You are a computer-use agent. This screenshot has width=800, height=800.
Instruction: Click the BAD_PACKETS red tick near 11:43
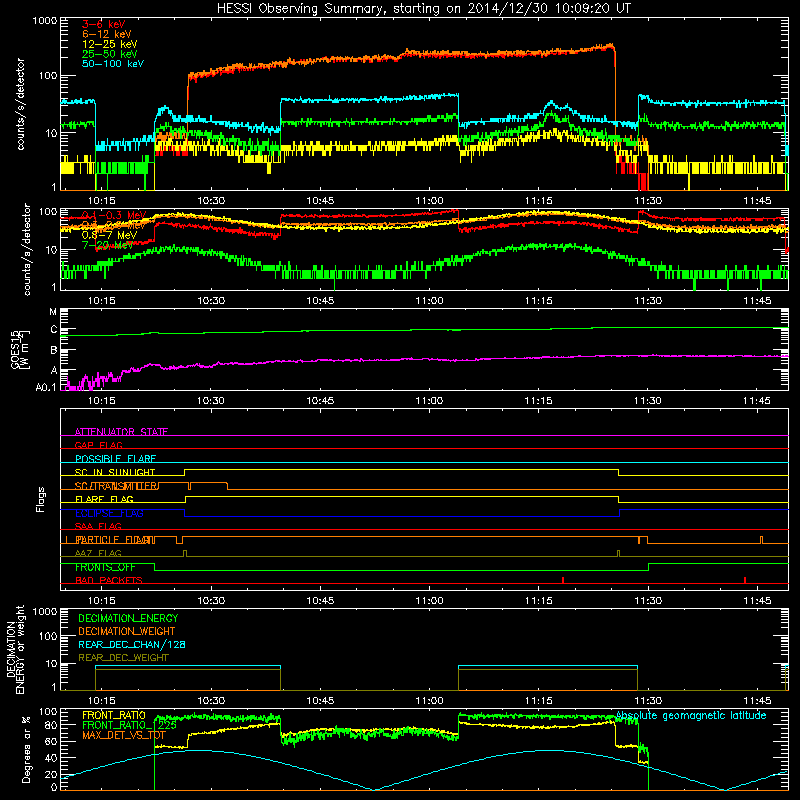pyautogui.click(x=745, y=580)
